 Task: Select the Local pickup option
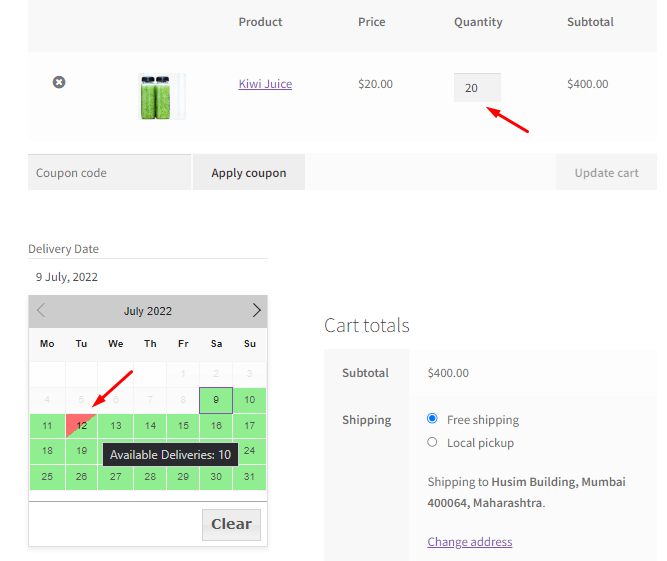pos(433,442)
